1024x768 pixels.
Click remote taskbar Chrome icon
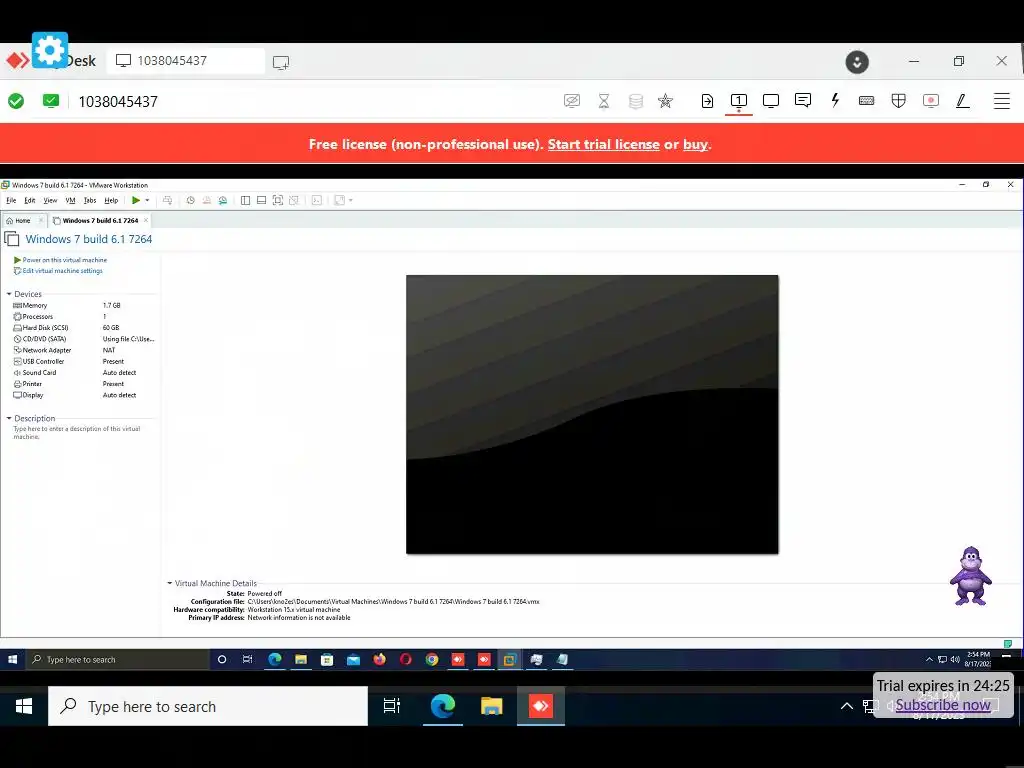432,660
